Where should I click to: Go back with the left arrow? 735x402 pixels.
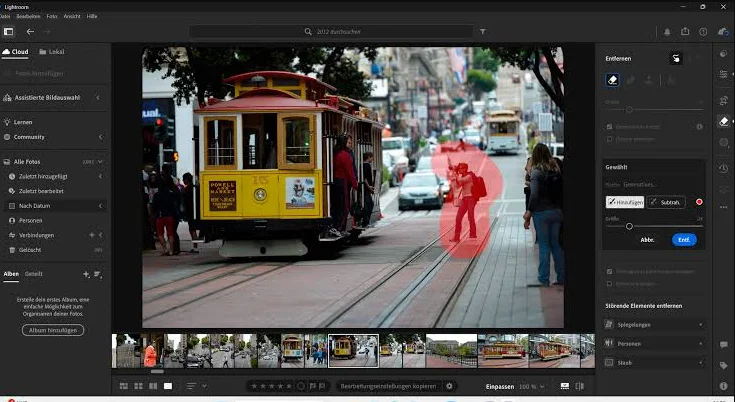30,31
